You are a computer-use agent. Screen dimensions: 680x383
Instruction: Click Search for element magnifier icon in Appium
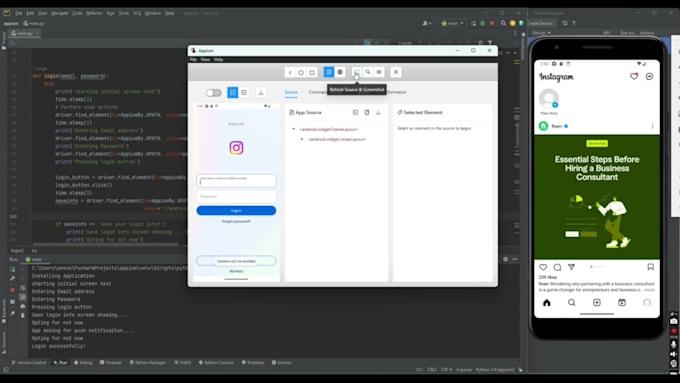[368, 72]
